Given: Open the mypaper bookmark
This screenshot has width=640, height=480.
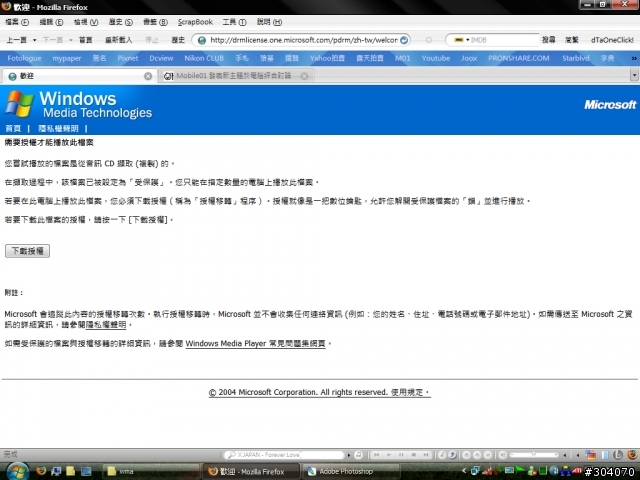Looking at the screenshot, I should pyautogui.click(x=67, y=58).
